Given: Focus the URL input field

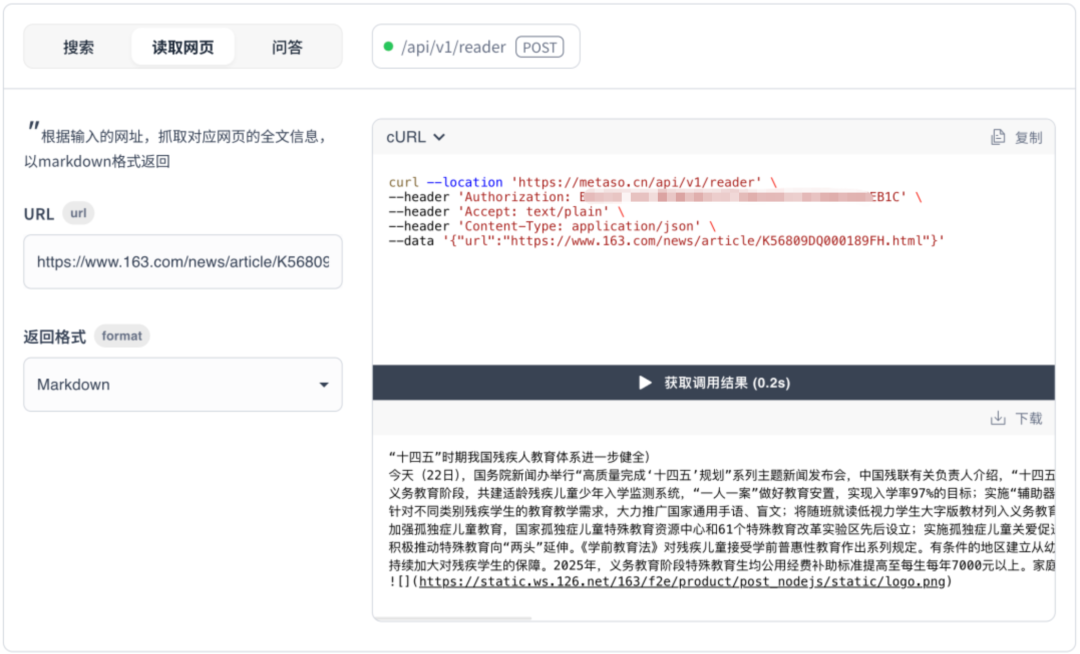Looking at the screenshot, I should [183, 262].
